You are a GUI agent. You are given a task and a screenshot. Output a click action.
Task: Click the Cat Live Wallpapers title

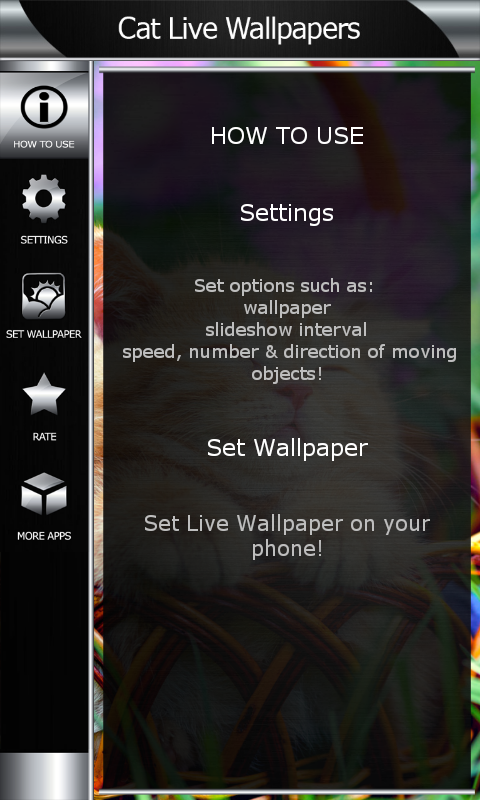pyautogui.click(x=239, y=29)
